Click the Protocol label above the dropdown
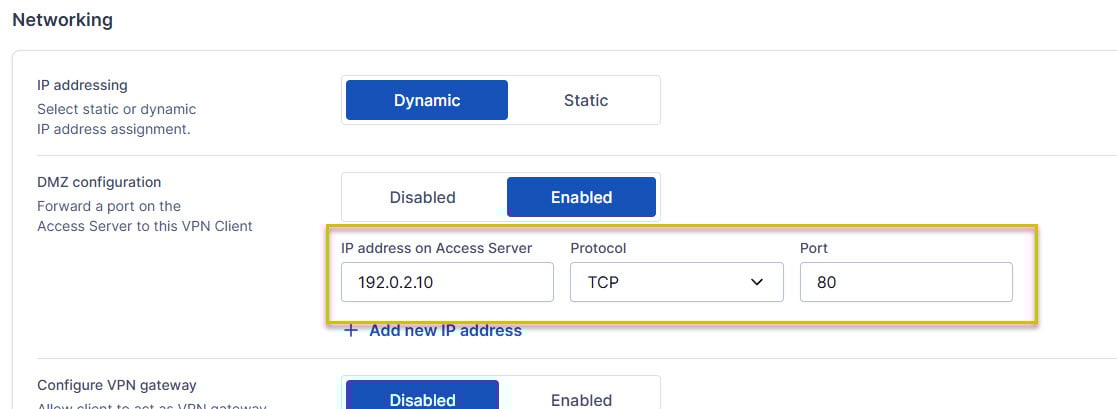Image resolution: width=1117 pixels, height=409 pixels. click(x=598, y=248)
